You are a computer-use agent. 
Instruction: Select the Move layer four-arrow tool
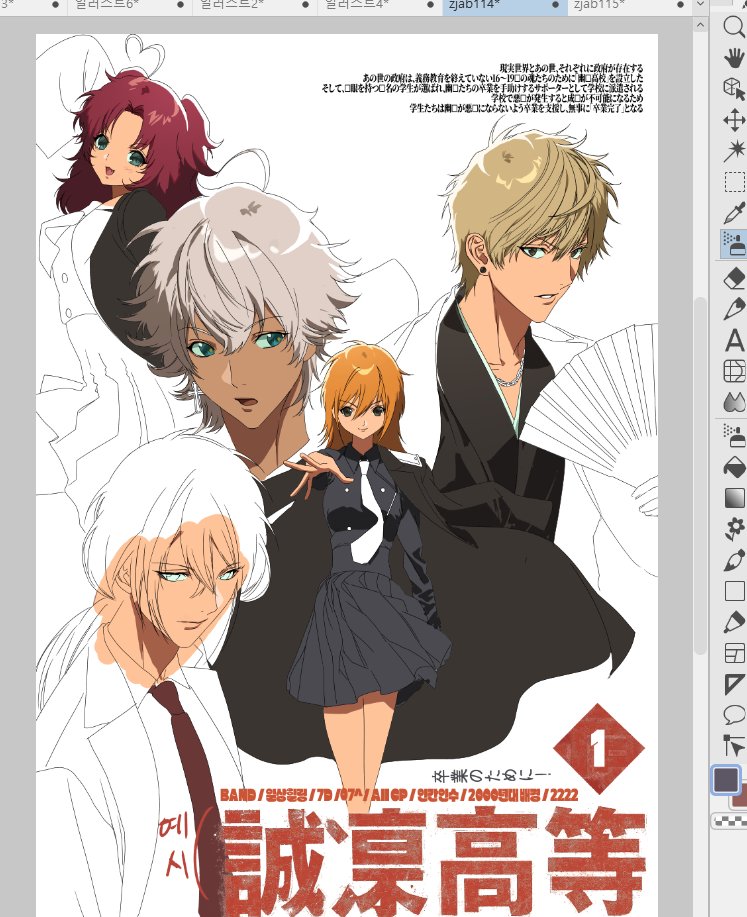[x=734, y=120]
